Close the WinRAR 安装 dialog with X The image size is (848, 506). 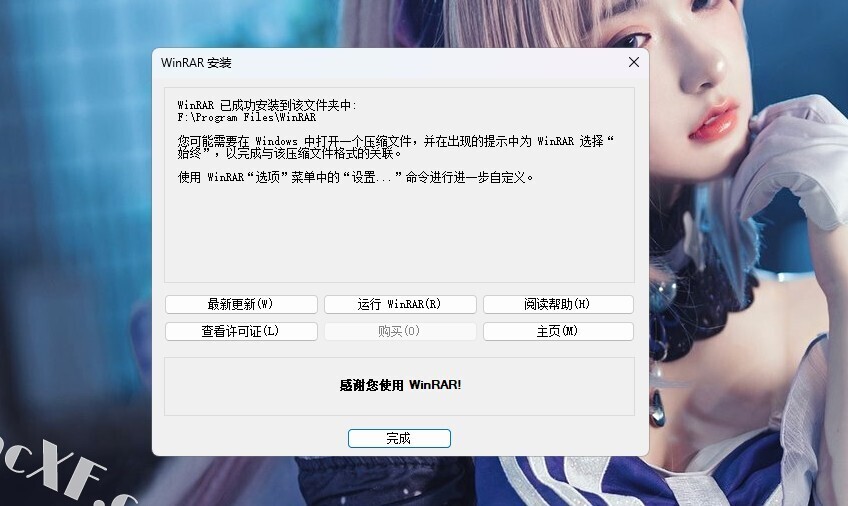point(634,62)
